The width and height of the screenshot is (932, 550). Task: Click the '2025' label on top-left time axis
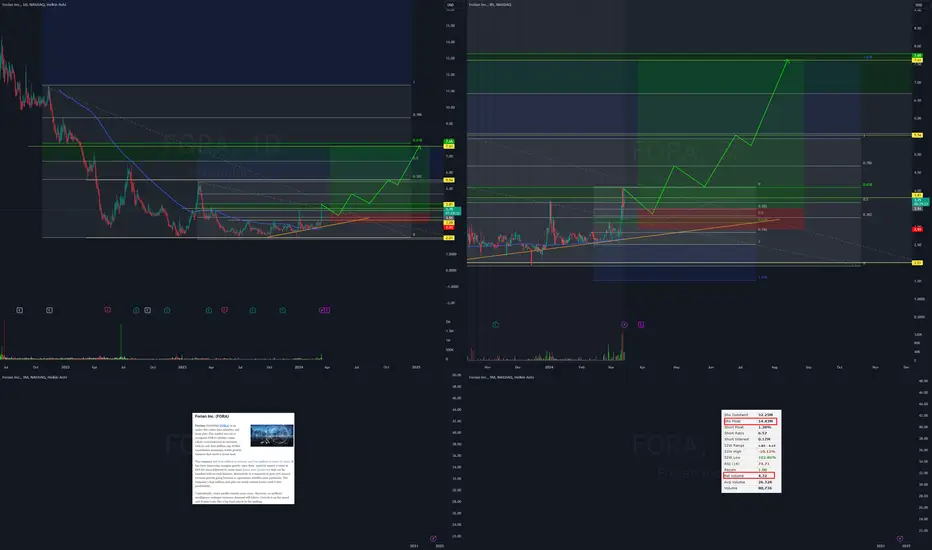(416, 367)
